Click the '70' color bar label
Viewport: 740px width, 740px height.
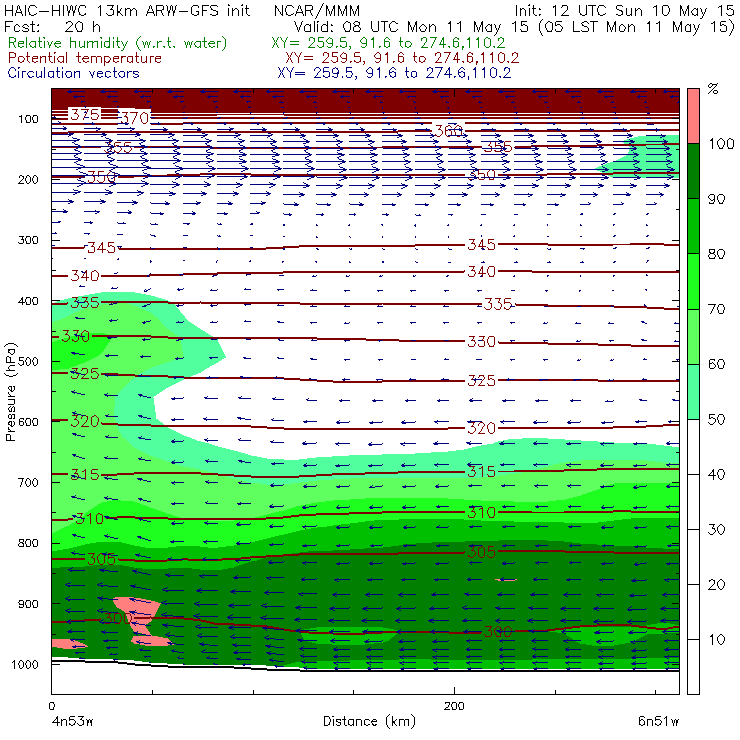point(716,309)
